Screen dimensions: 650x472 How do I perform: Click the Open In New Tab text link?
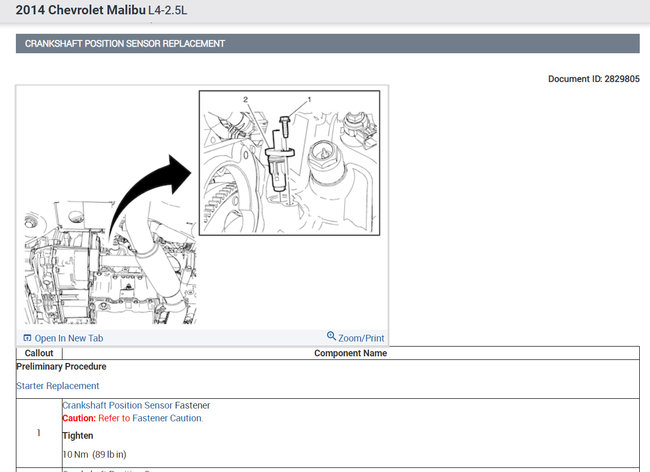pos(69,338)
